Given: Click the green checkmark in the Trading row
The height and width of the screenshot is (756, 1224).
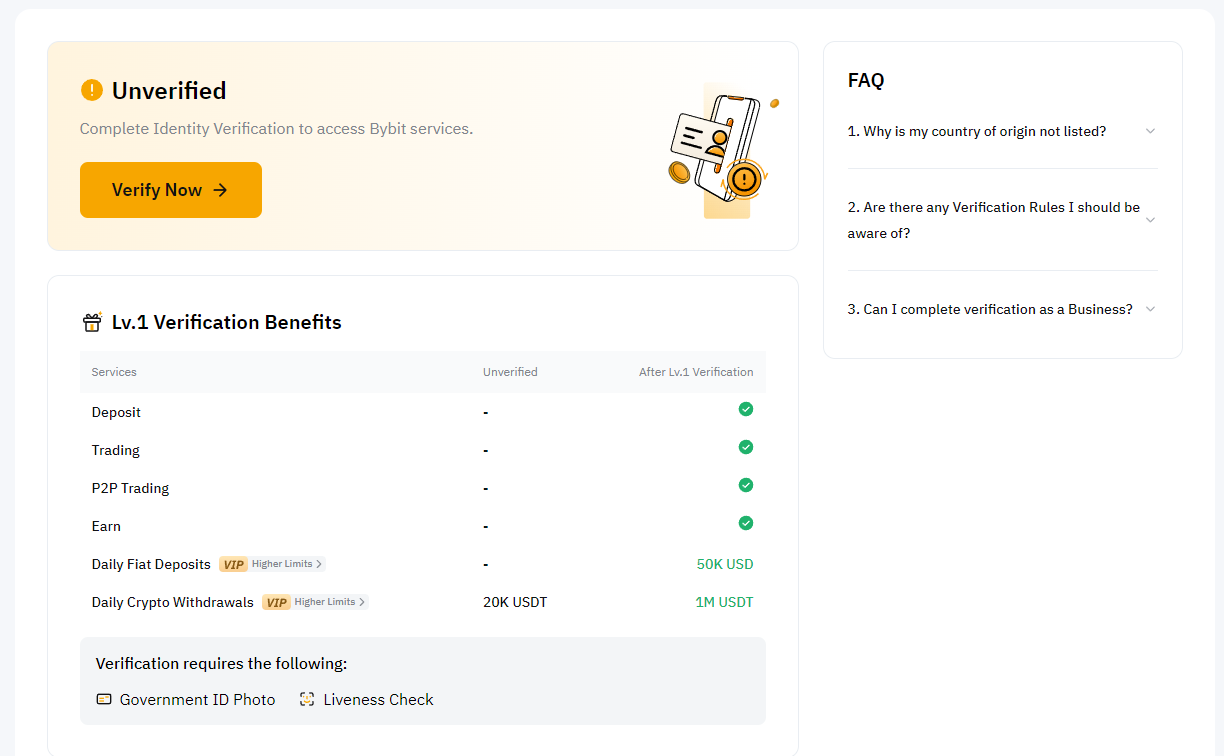Looking at the screenshot, I should (745, 447).
